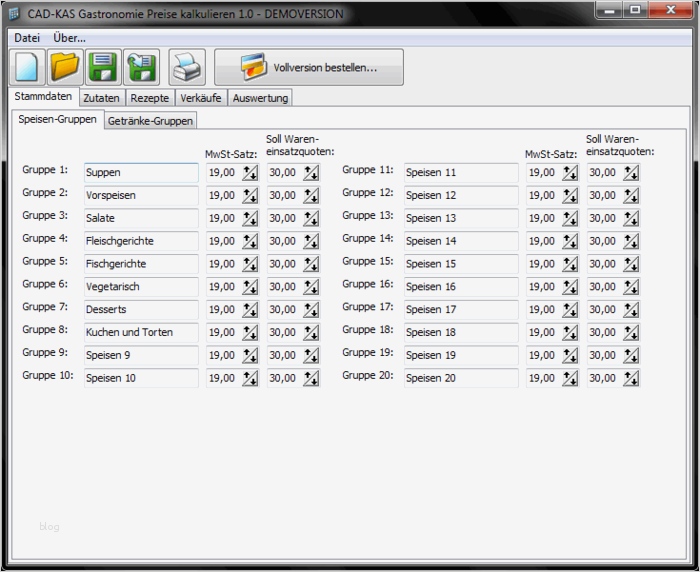Viewport: 700px width, 572px height.
Task: Click the Kuchen und Torten name field
Action: (x=141, y=332)
